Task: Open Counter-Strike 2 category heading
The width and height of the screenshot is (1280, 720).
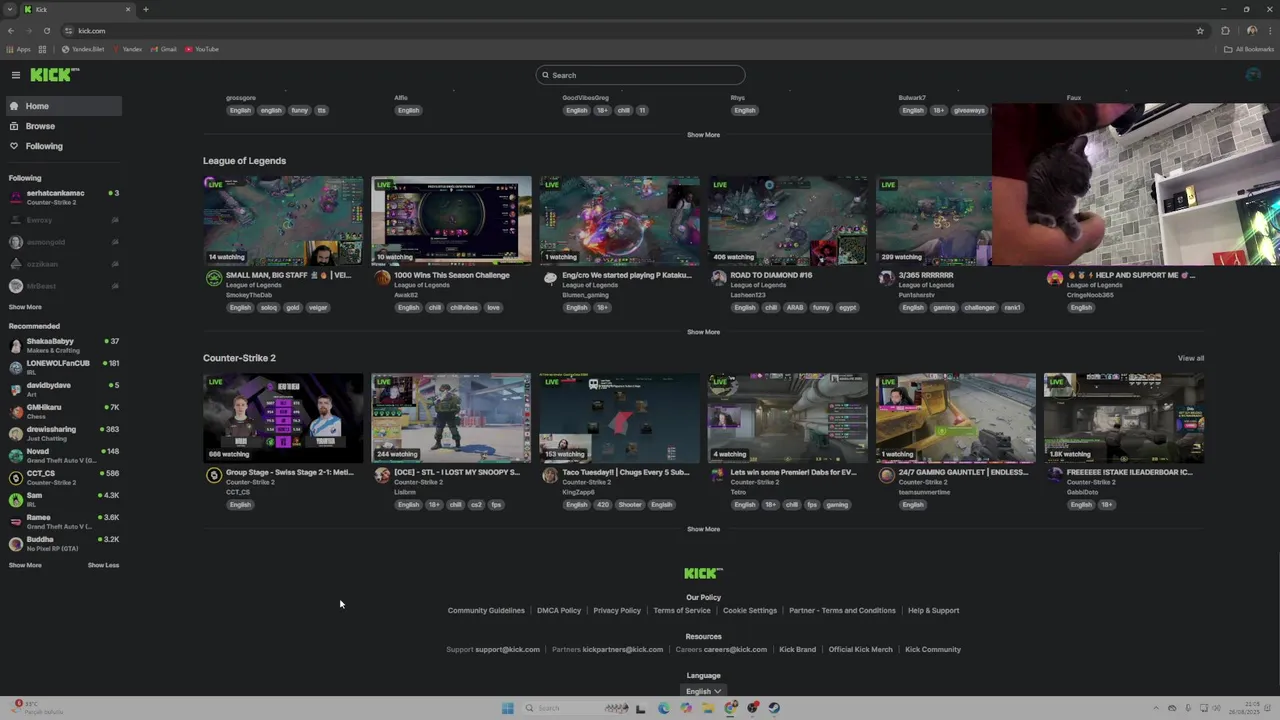Action: tap(239, 358)
